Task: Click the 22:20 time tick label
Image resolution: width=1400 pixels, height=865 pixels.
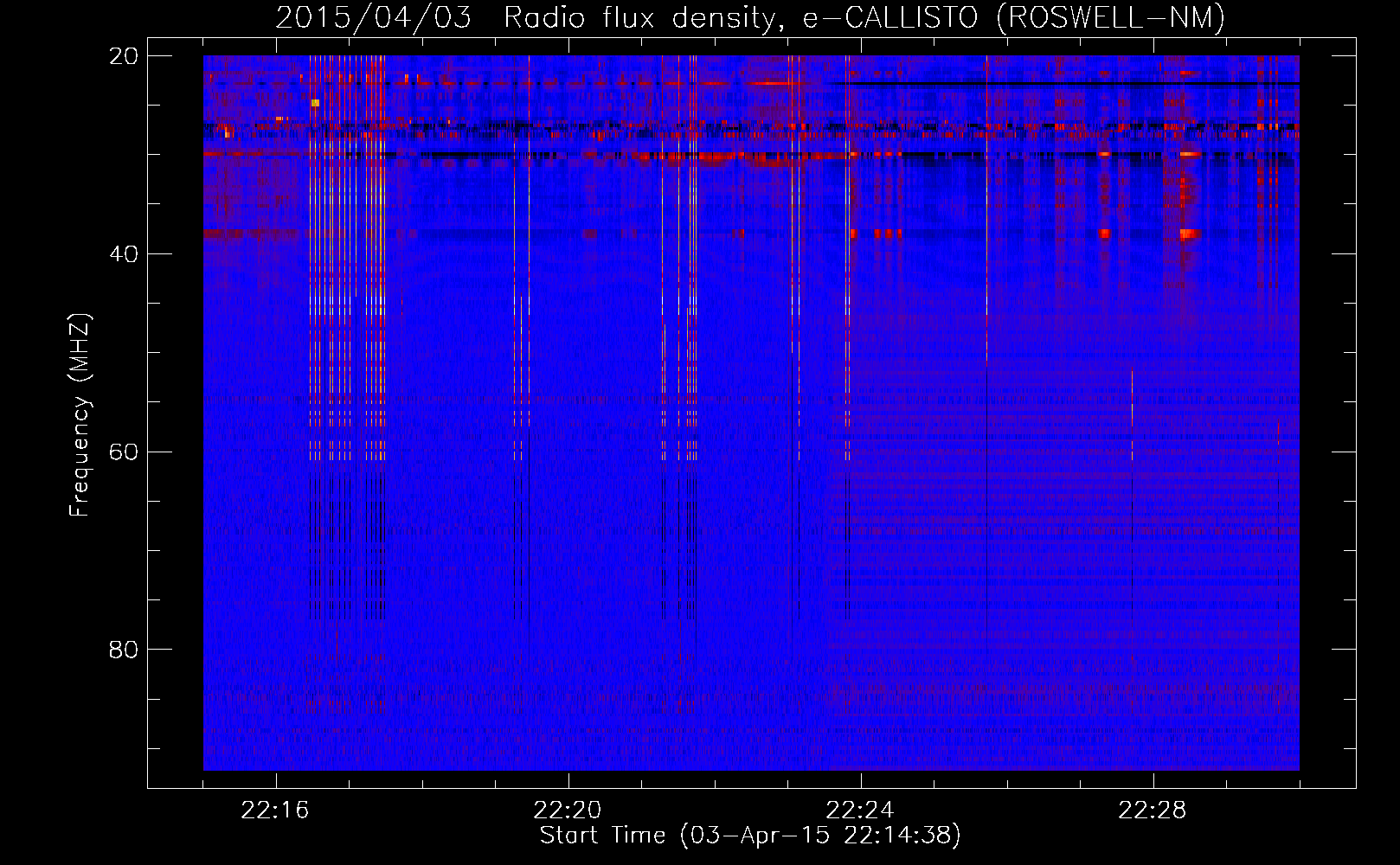Action: pos(568,811)
